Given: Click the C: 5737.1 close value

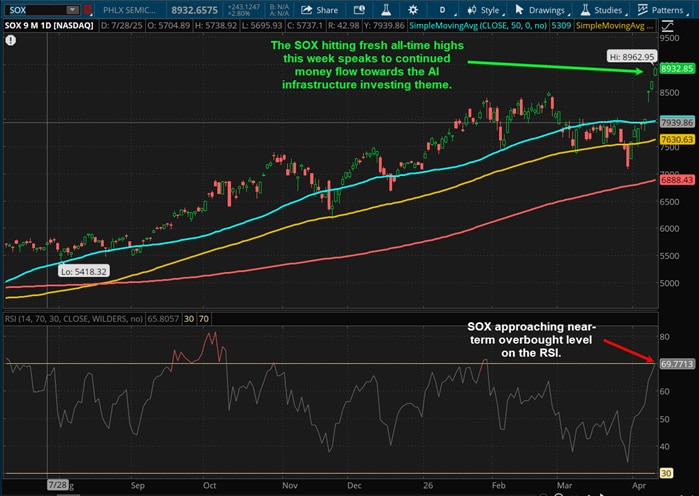Looking at the screenshot, I should 304,25.
